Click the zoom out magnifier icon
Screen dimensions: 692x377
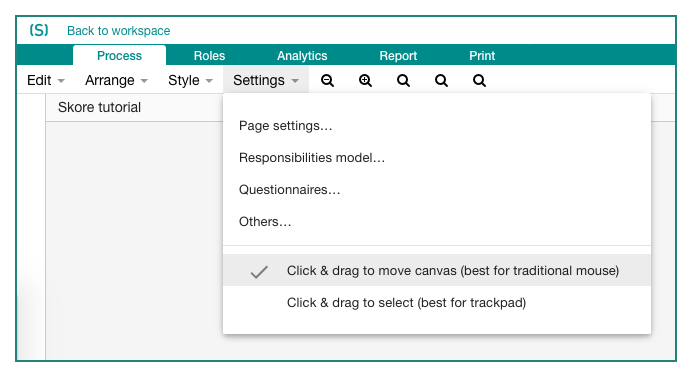(327, 80)
